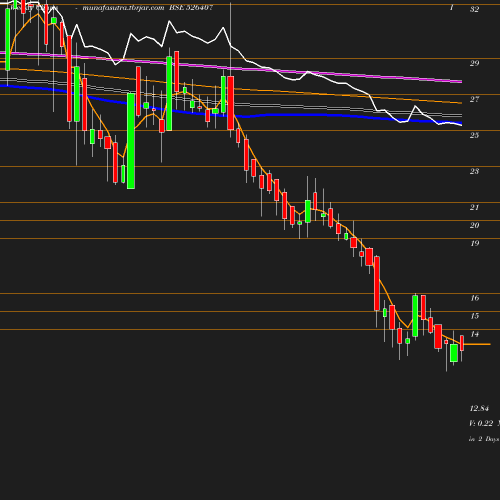Click the 19 price axis label
The width and height of the screenshot is (500, 500).
pyautogui.click(x=474, y=243)
